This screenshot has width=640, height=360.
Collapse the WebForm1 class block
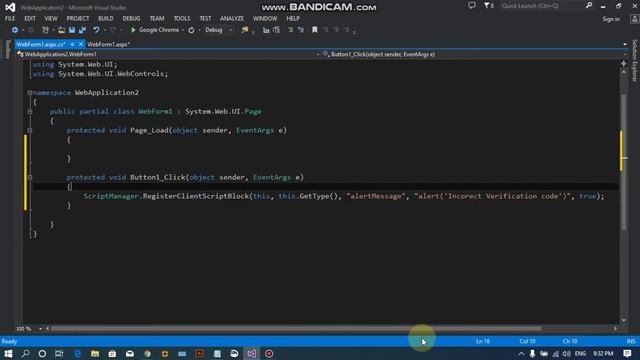(x=30, y=111)
